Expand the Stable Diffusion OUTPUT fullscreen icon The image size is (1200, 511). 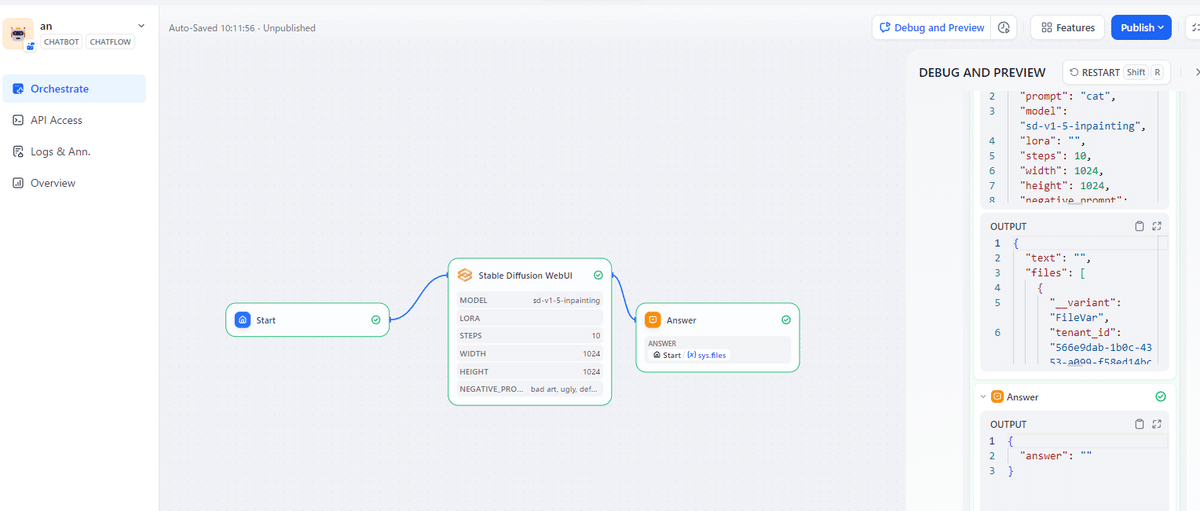tap(1157, 226)
